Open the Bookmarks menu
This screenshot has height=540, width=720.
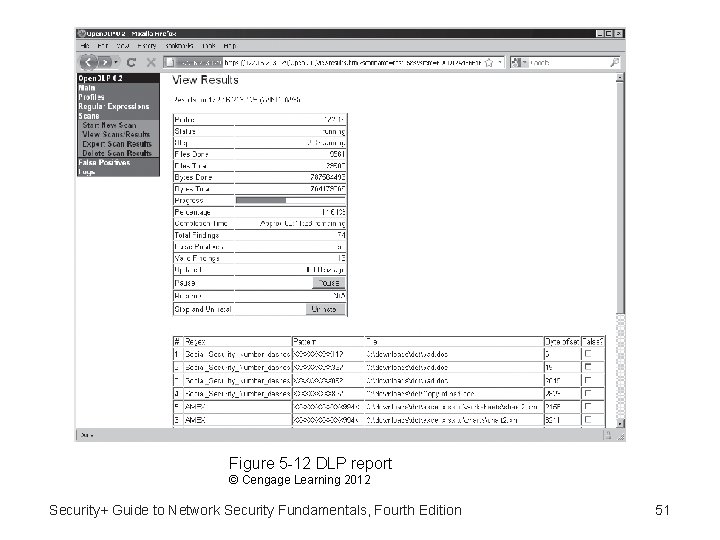coord(180,45)
